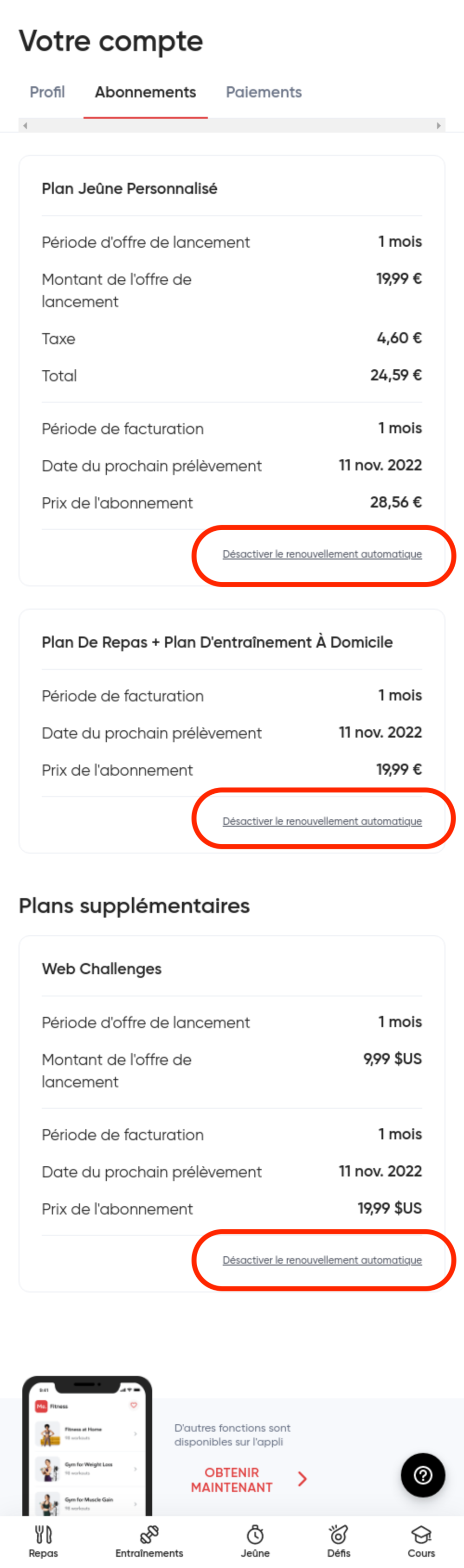This screenshot has height=1568, width=464.
Task: Click the OBTENIR MAINTENANT link
Action: pyautogui.click(x=232, y=1480)
